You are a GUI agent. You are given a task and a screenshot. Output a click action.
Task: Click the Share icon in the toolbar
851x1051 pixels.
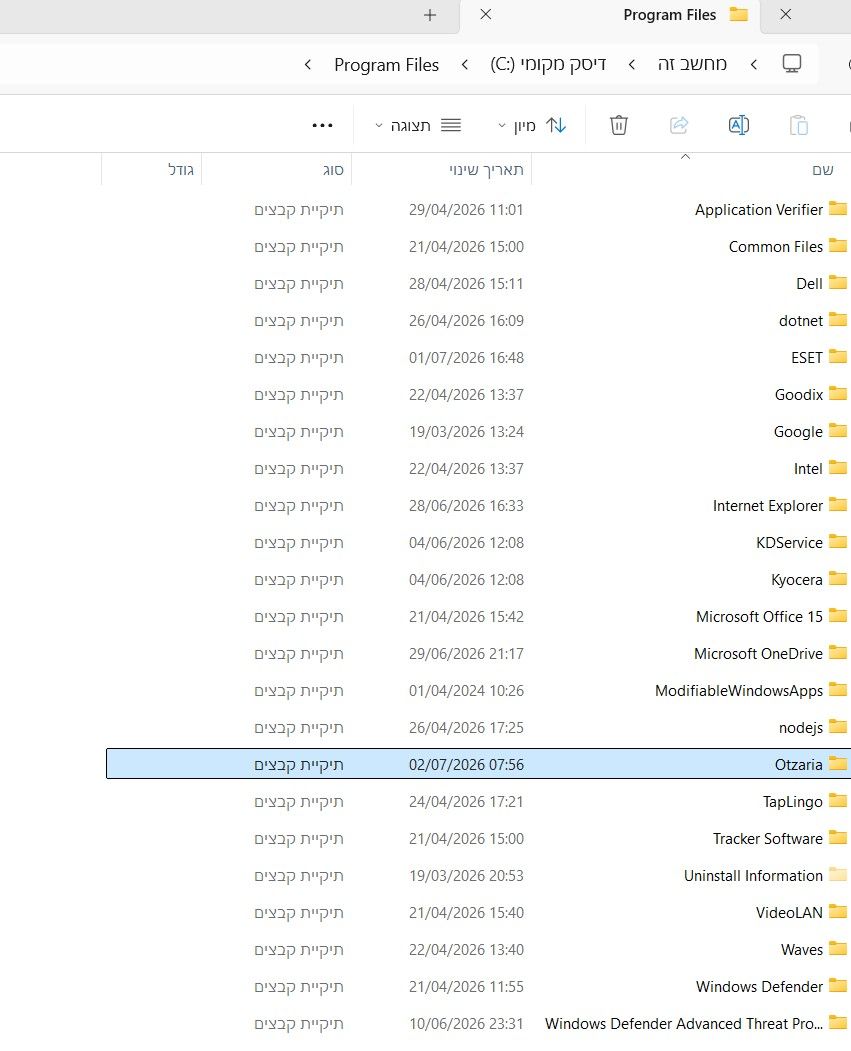[679, 125]
